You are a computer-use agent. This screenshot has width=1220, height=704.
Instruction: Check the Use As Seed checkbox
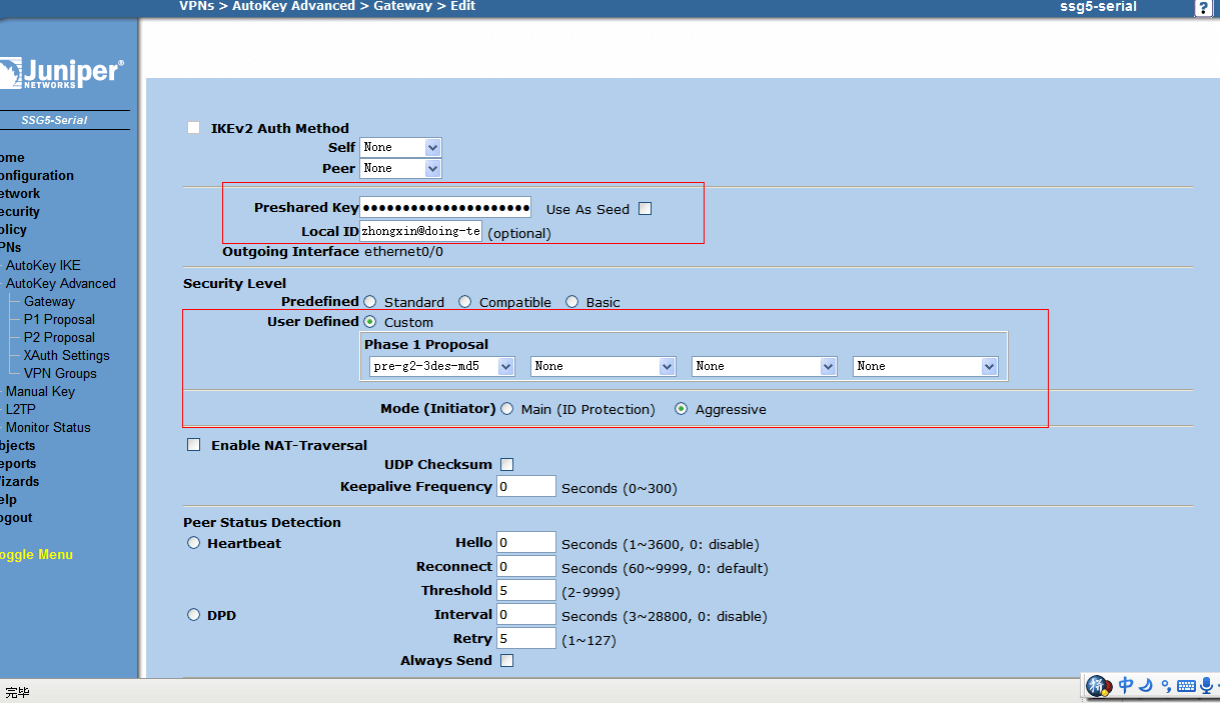pyautogui.click(x=645, y=209)
